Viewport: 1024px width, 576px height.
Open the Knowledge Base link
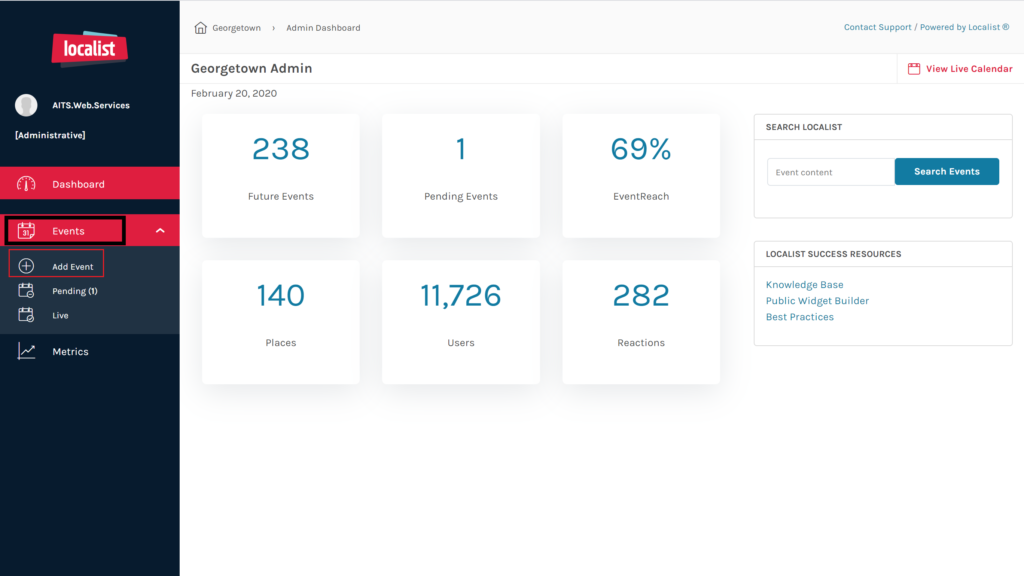point(804,285)
